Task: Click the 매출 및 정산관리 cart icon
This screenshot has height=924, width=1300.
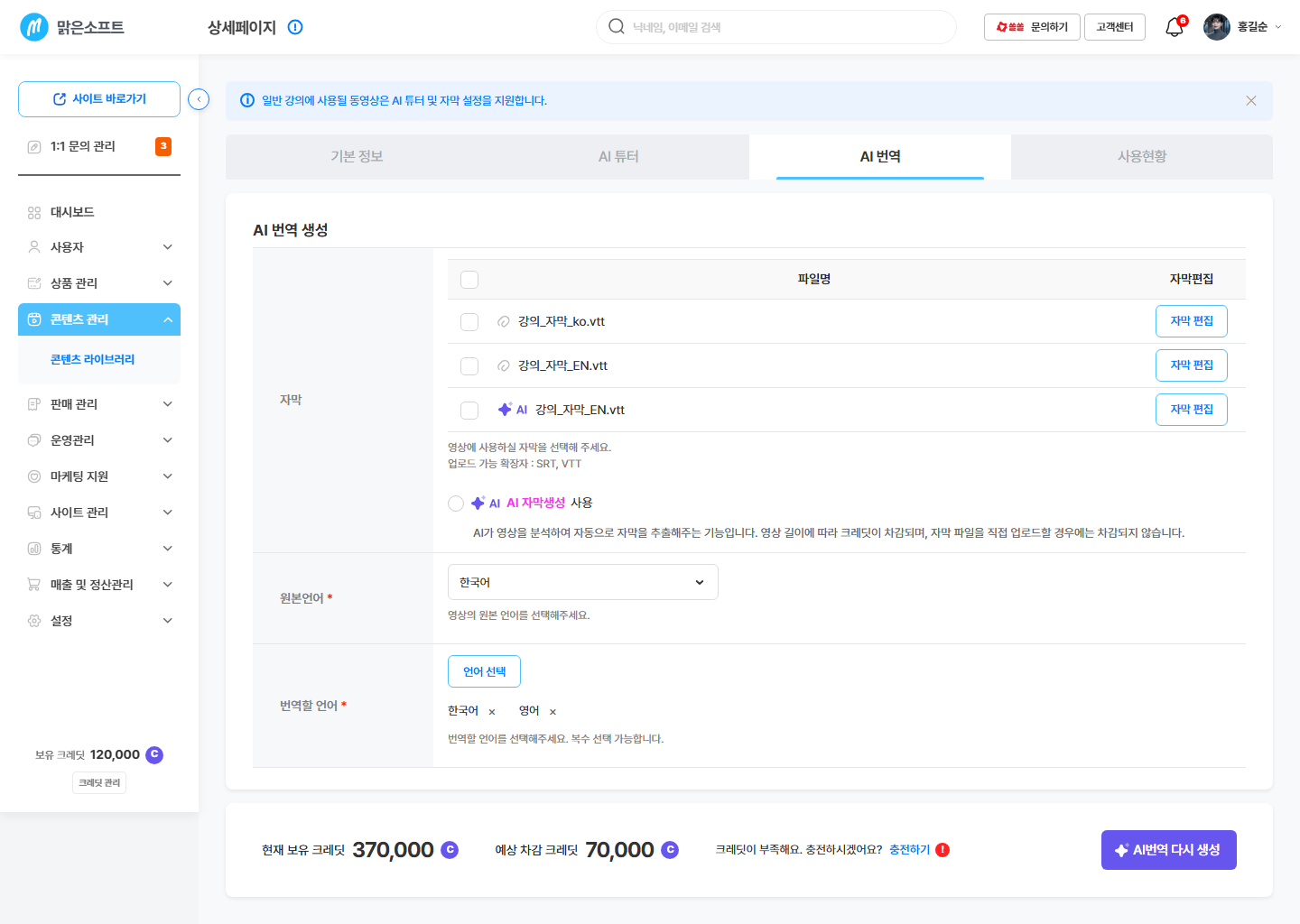Action: [34, 585]
